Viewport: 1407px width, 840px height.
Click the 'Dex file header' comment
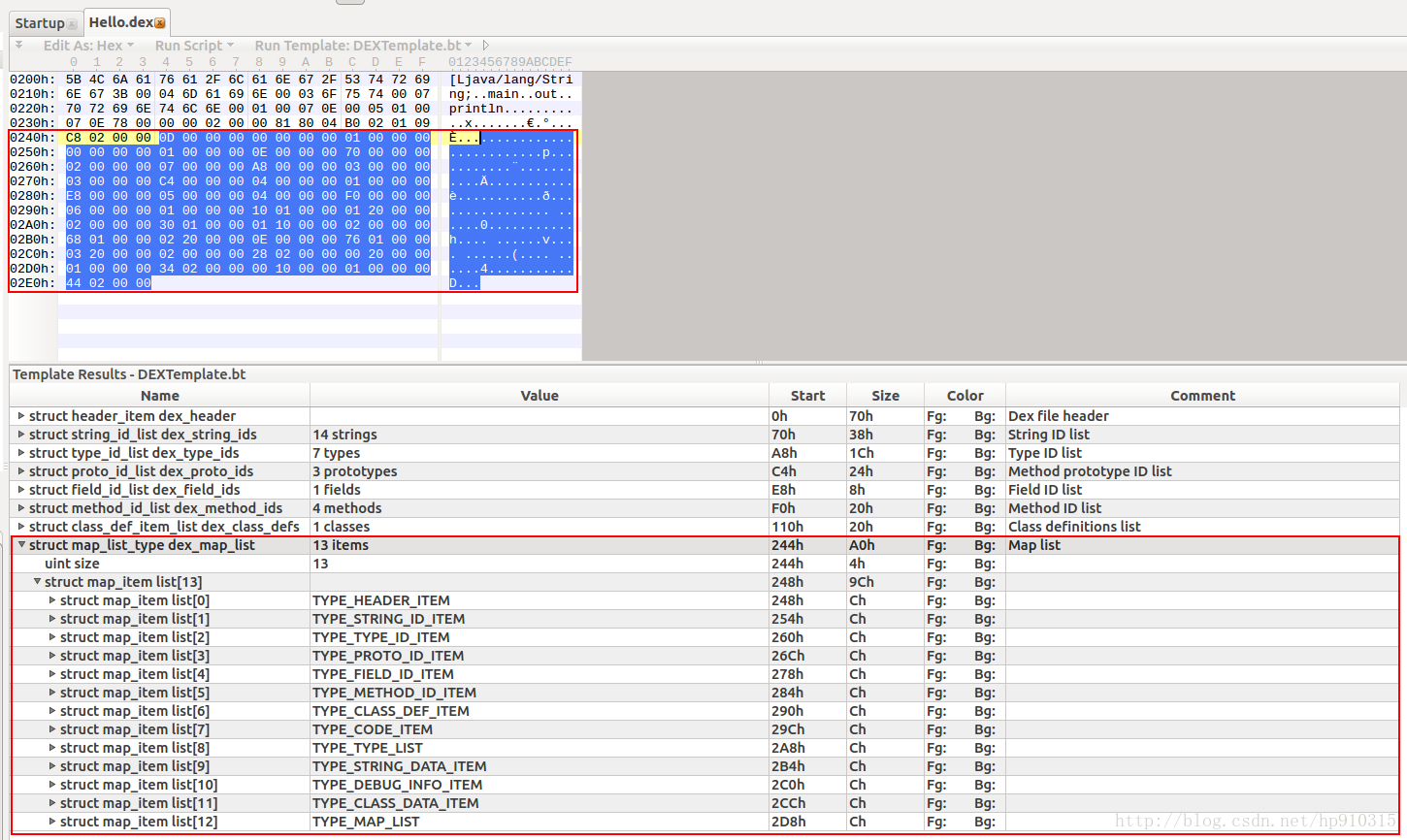[1058, 416]
